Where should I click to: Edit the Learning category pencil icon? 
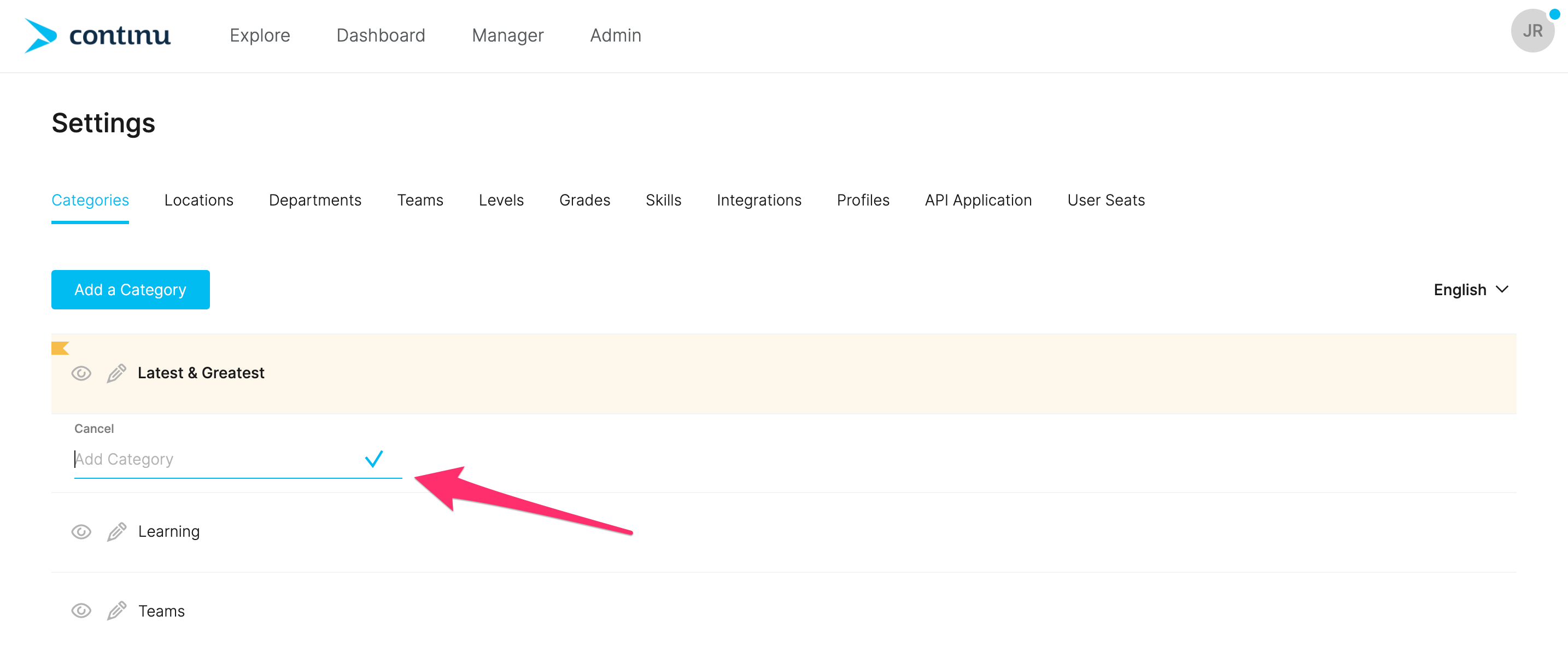pos(116,532)
